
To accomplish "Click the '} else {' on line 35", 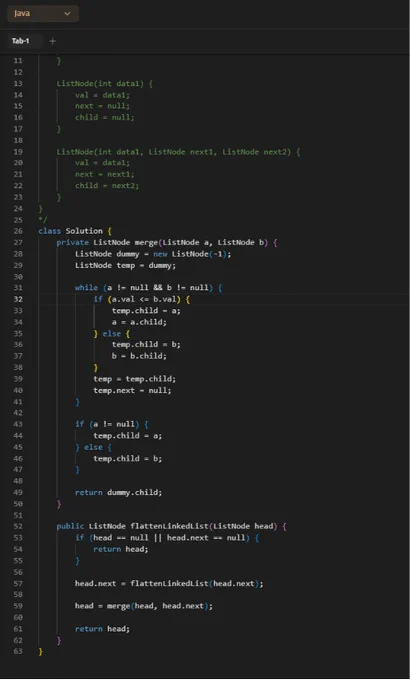I will pyautogui.click(x=112, y=333).
